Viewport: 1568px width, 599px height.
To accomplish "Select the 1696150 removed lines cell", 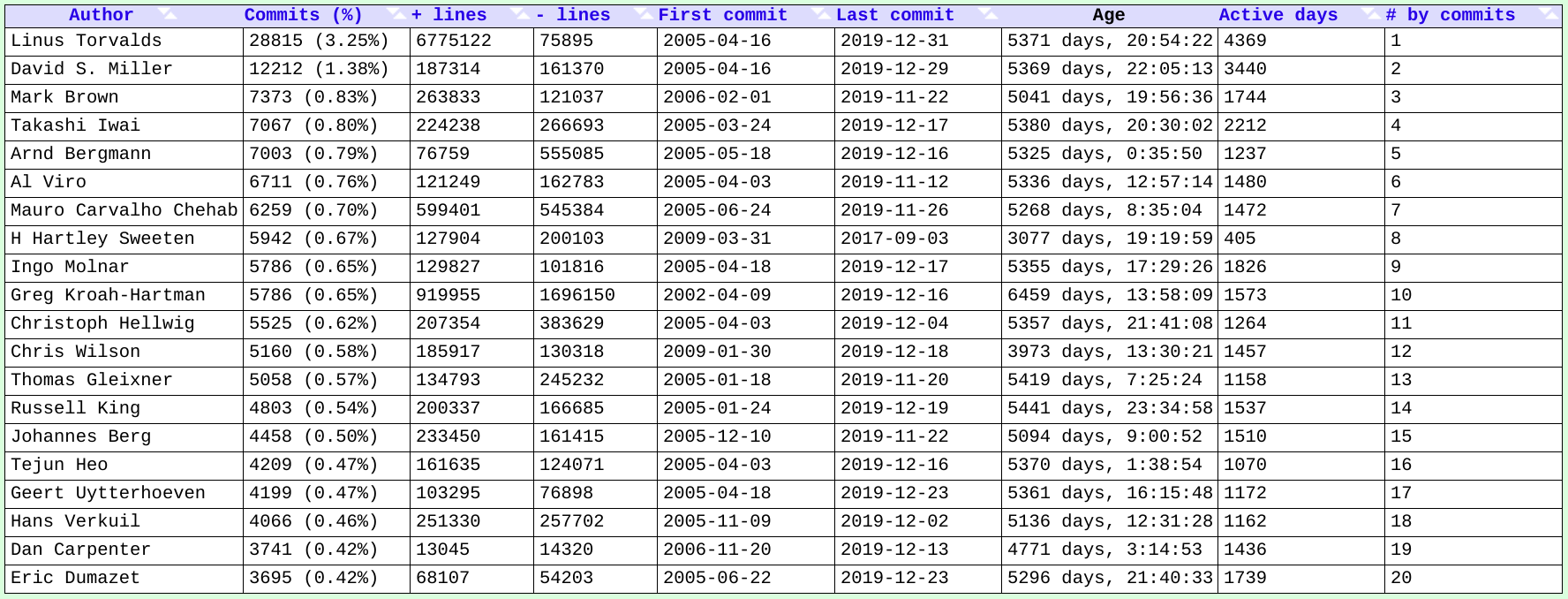I will 577,295.
